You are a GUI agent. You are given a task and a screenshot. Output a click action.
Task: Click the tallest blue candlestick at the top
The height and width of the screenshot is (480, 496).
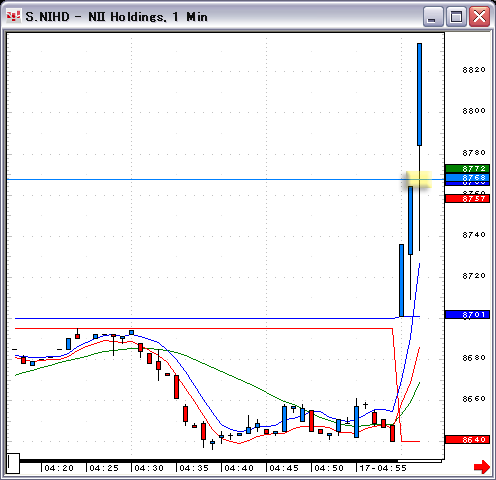click(x=419, y=94)
